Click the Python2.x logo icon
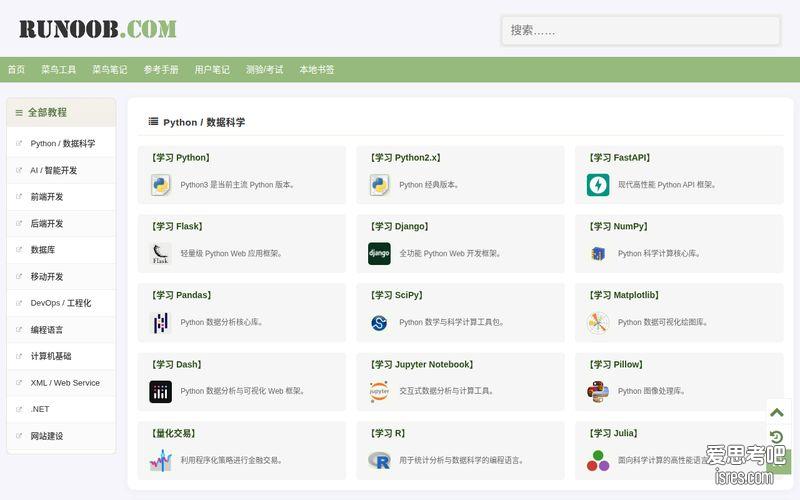 [380, 185]
